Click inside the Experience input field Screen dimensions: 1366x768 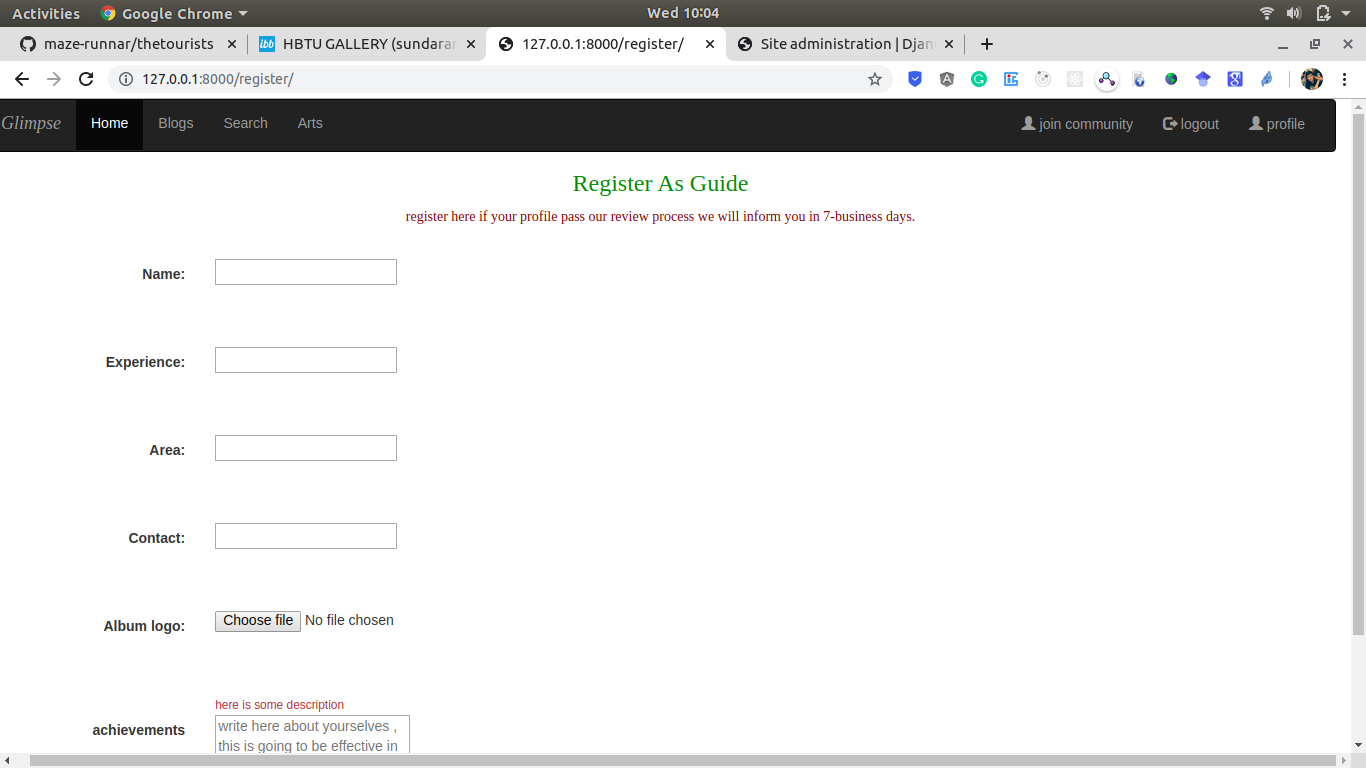point(305,359)
